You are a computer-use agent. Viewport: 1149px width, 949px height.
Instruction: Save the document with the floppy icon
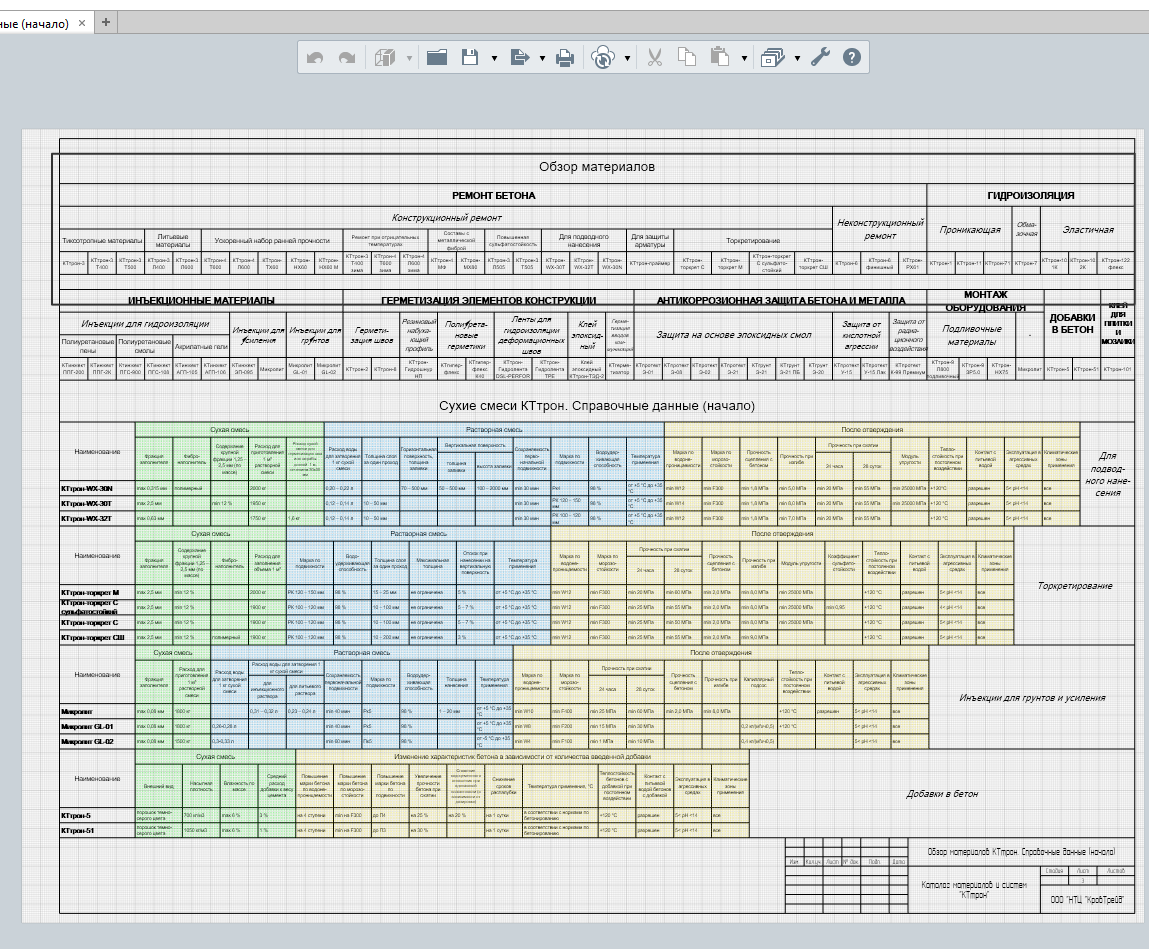(469, 58)
